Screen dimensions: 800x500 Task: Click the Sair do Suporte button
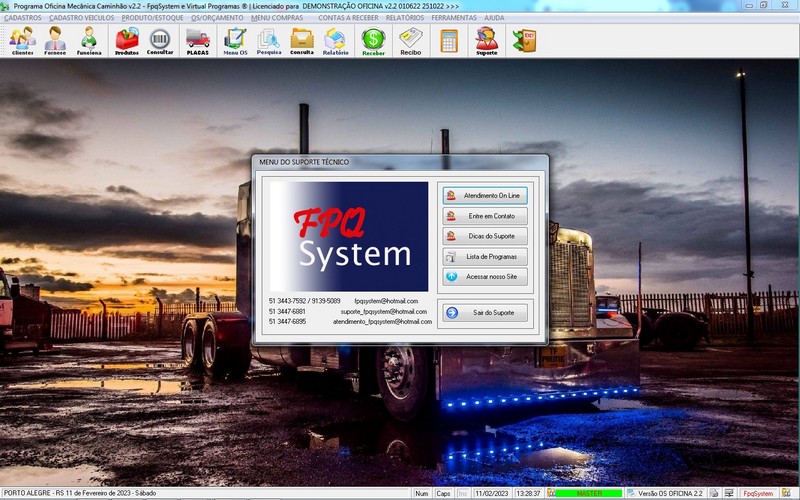tap(485, 312)
